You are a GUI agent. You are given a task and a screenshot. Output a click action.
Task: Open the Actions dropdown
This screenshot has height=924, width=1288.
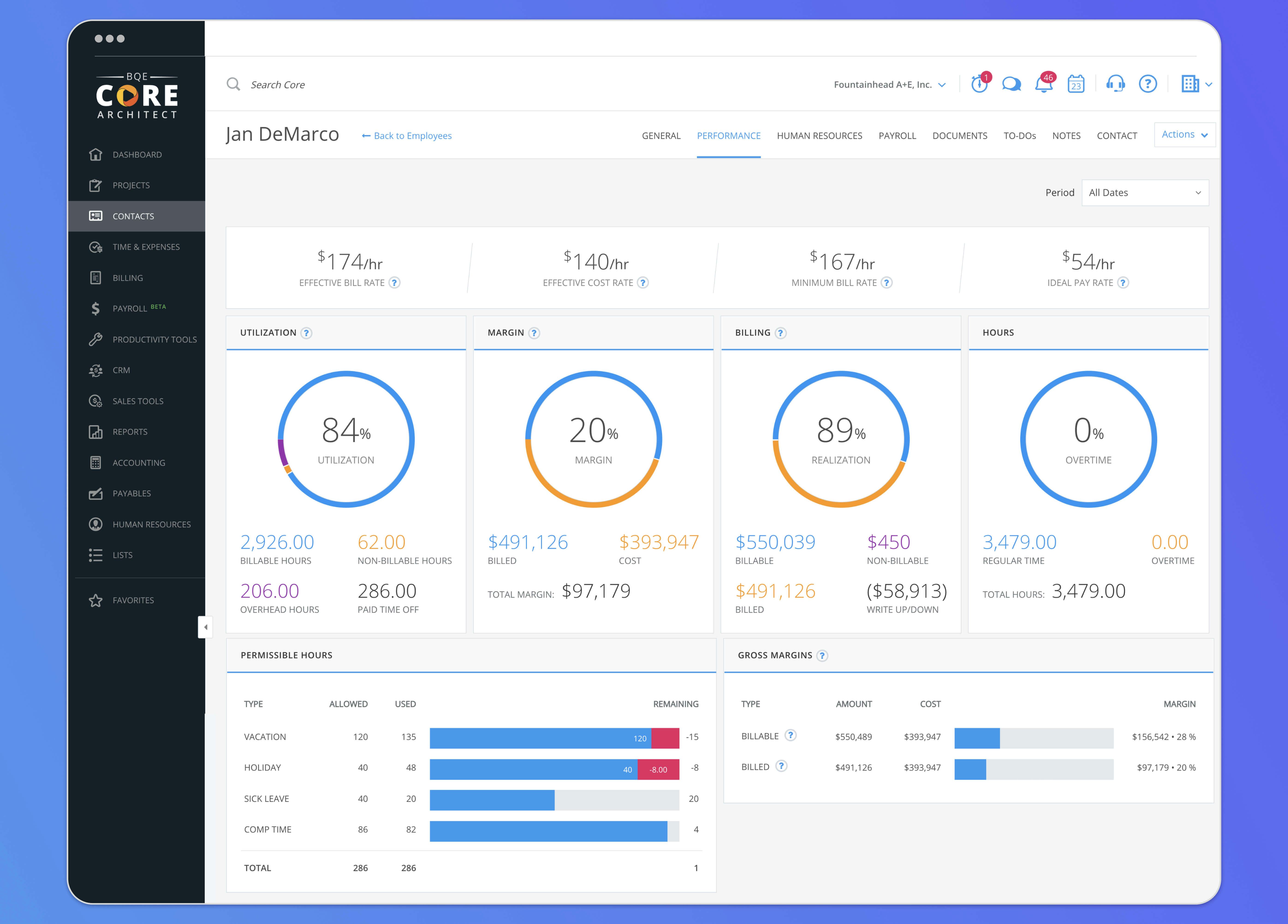point(1185,135)
